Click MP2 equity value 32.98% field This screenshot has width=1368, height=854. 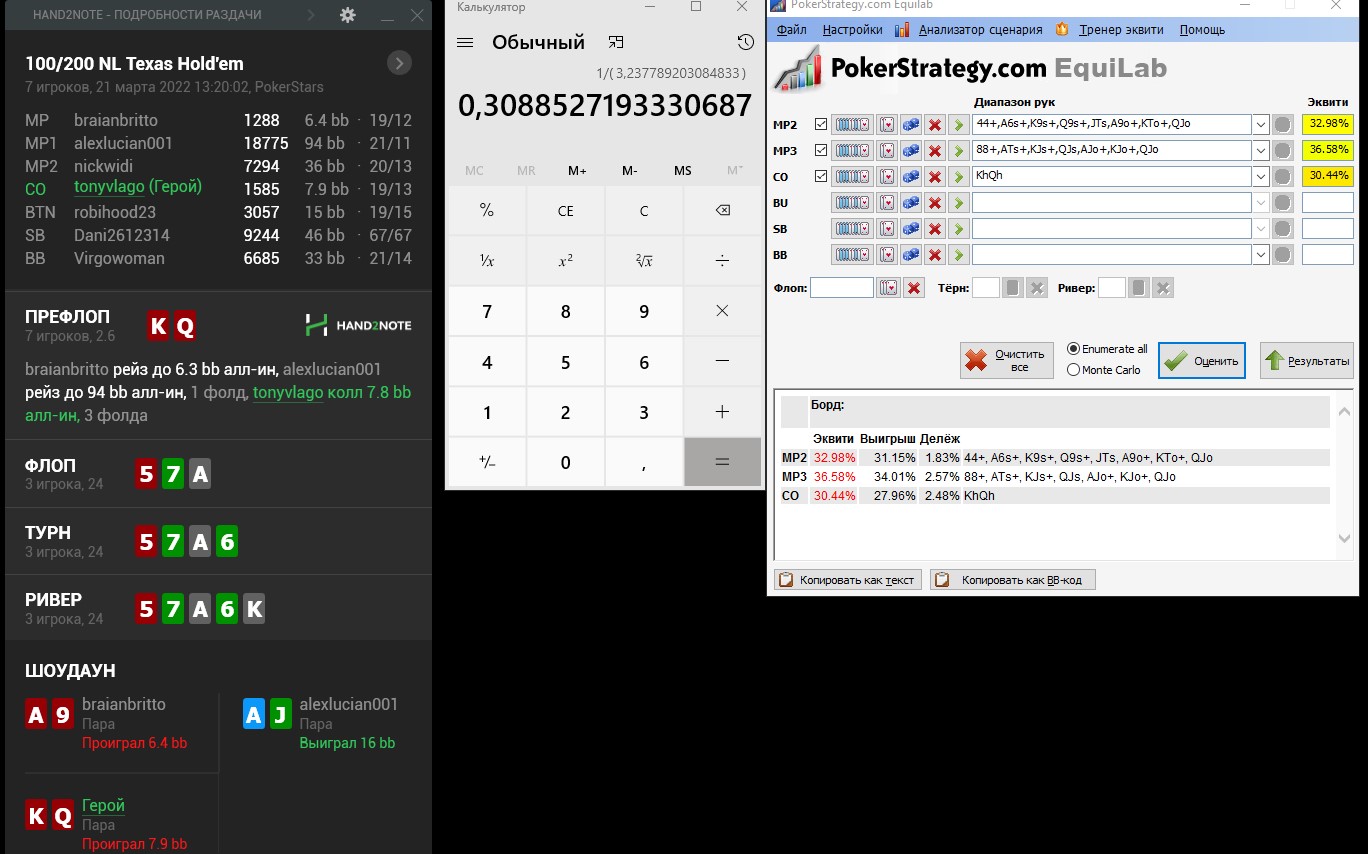coord(1327,124)
